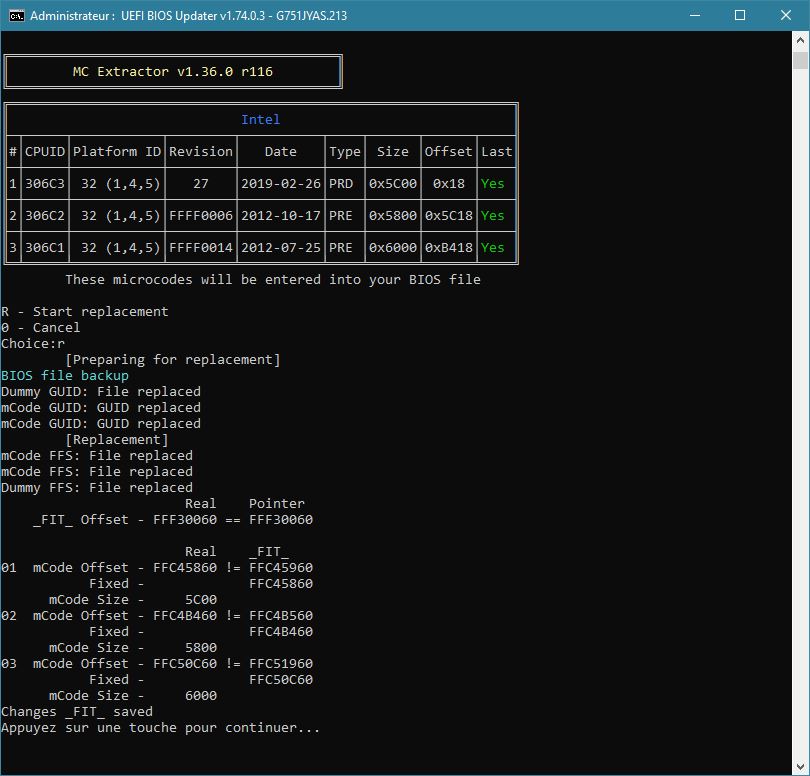This screenshot has height=776, width=810.
Task: Click the 'Type' column header
Action: 345,151
